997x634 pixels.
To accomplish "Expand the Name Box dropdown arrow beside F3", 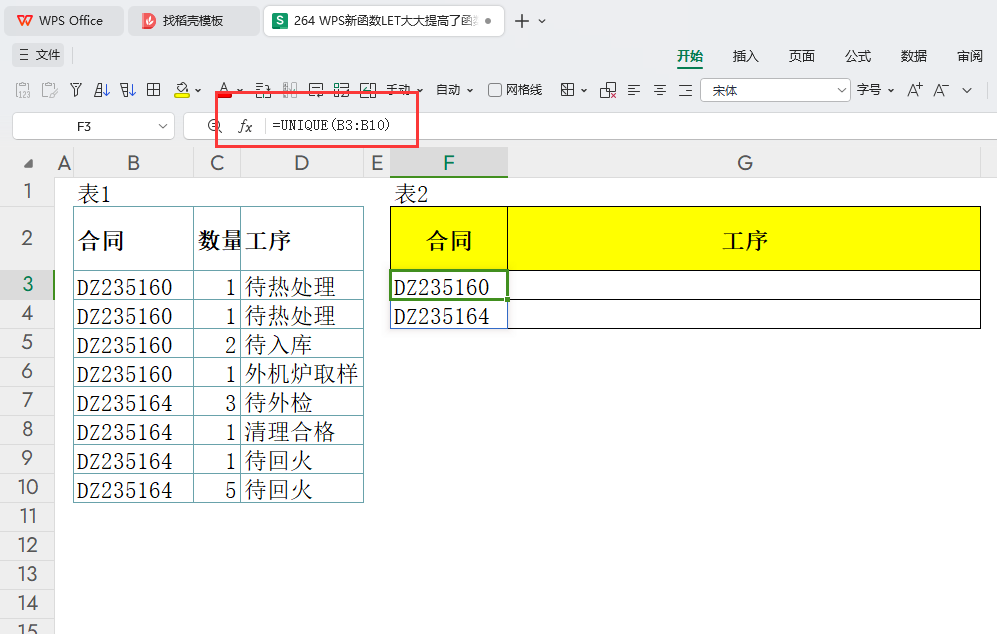I will 162,127.
